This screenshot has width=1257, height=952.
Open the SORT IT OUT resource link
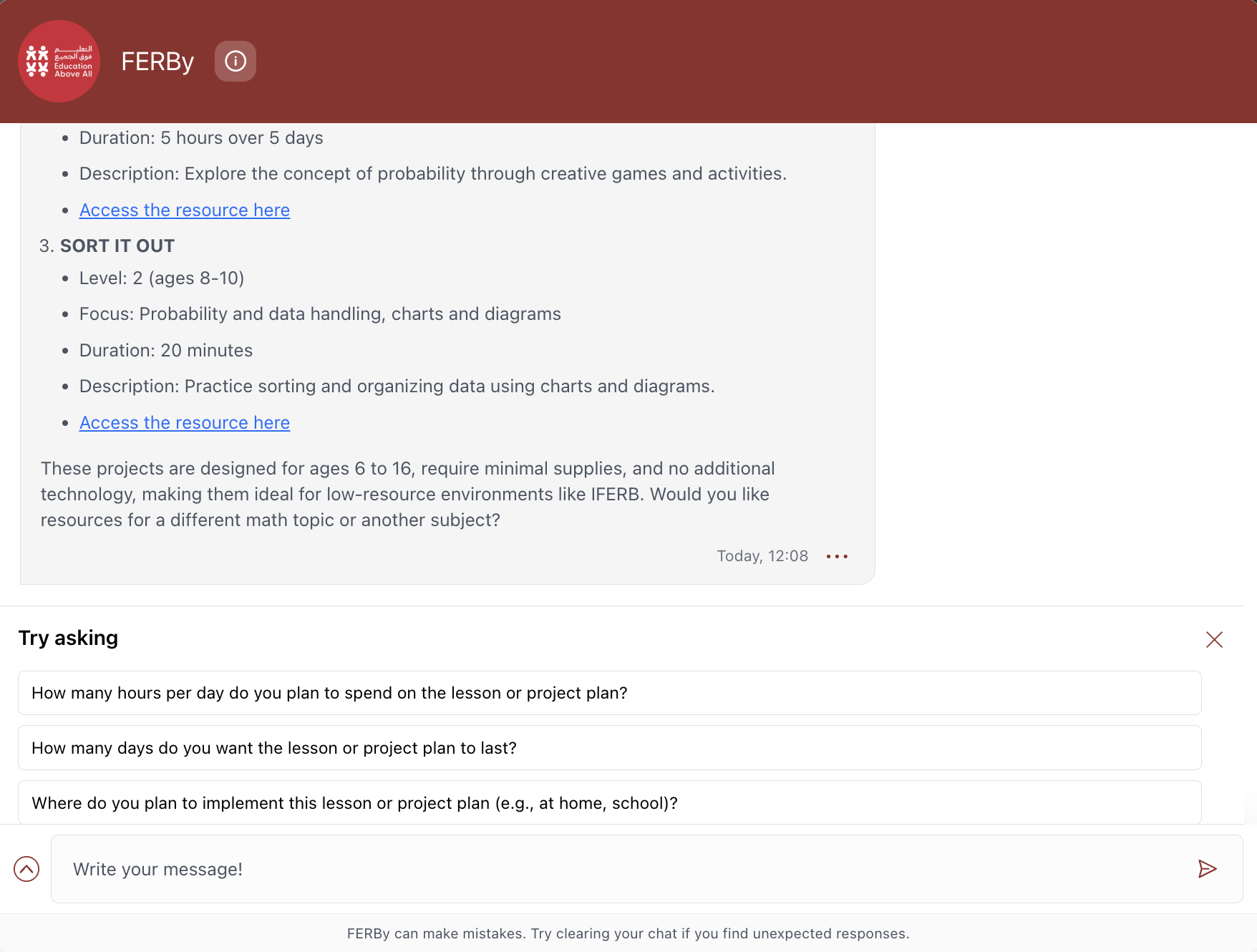185,423
